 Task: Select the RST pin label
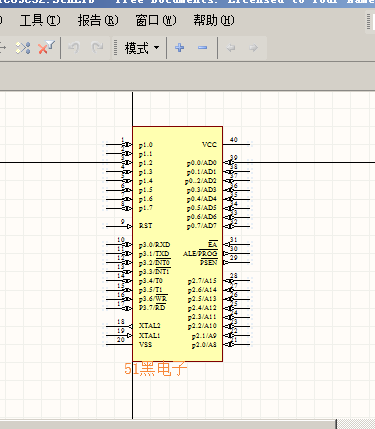point(145,226)
